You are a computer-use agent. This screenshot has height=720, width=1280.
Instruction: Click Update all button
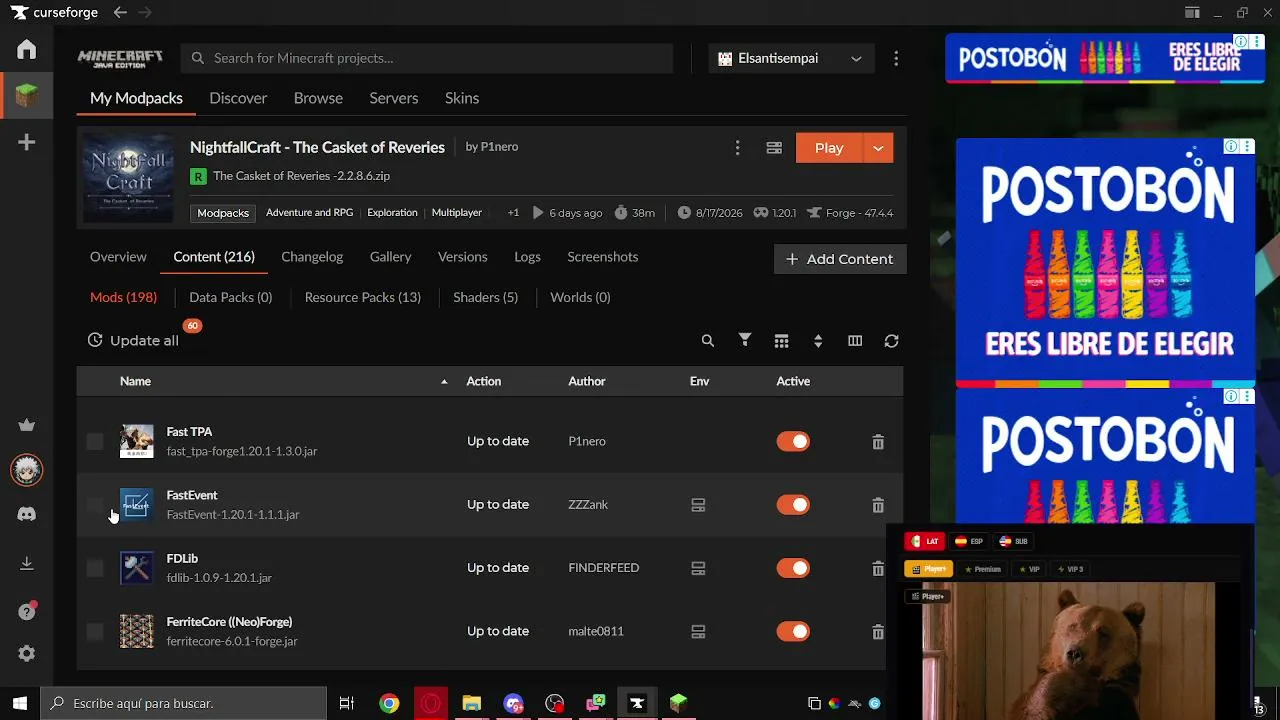(133, 341)
